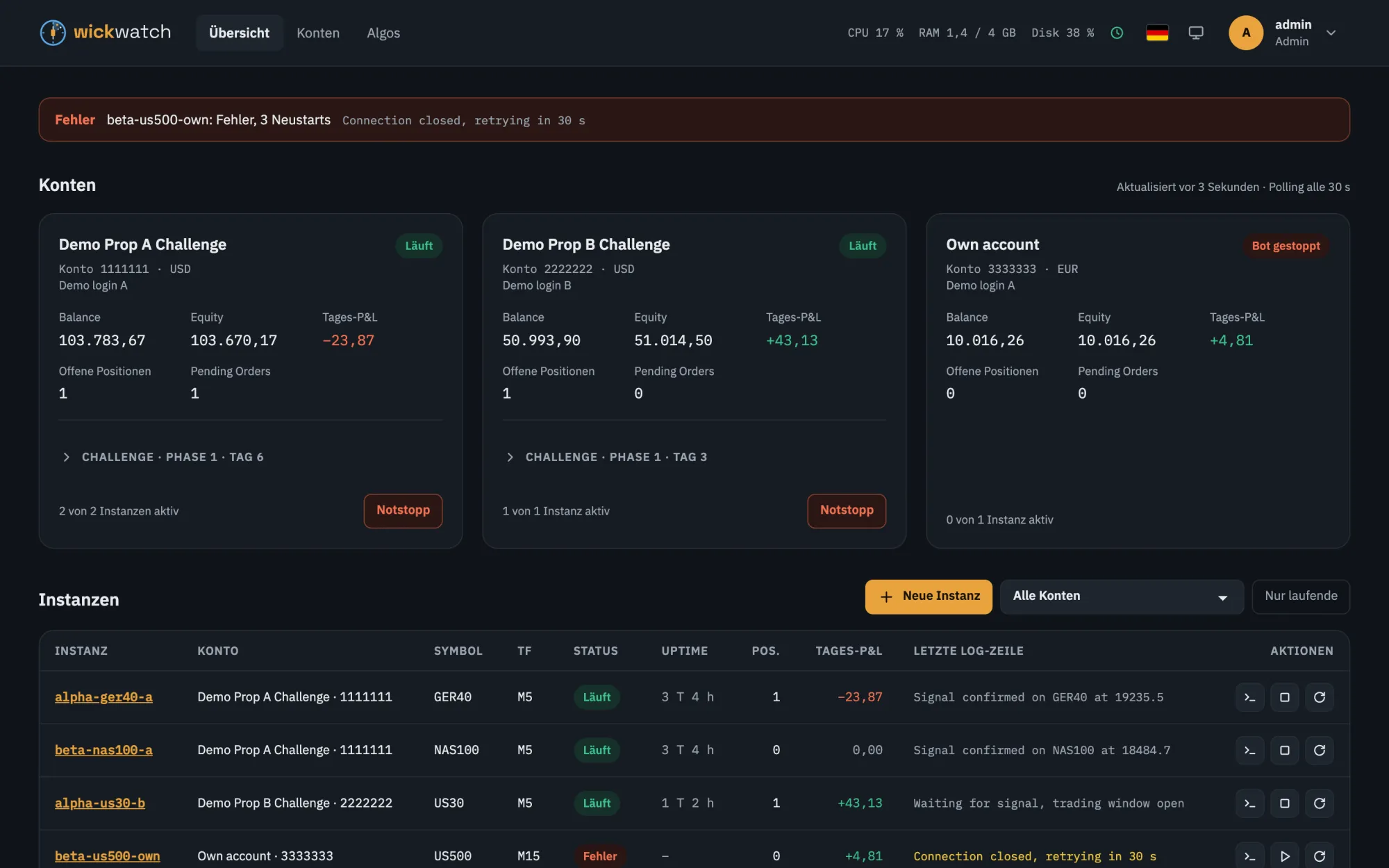Image resolution: width=1389 pixels, height=868 pixels.
Task: Click the Status column header
Action: (x=595, y=651)
